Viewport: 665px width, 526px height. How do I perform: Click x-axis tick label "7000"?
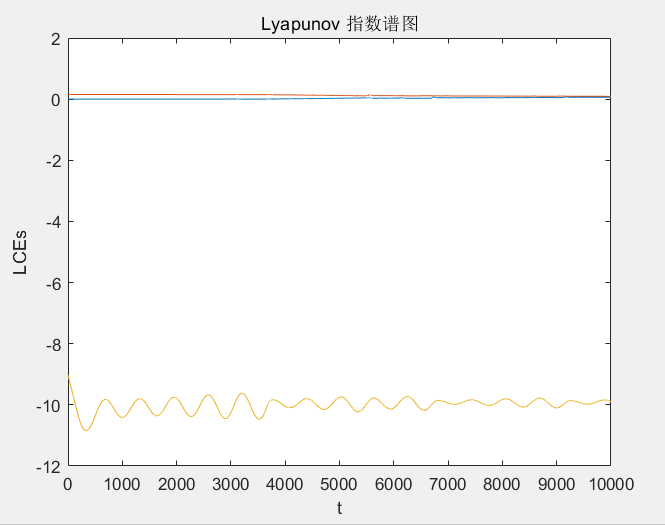pos(447,484)
